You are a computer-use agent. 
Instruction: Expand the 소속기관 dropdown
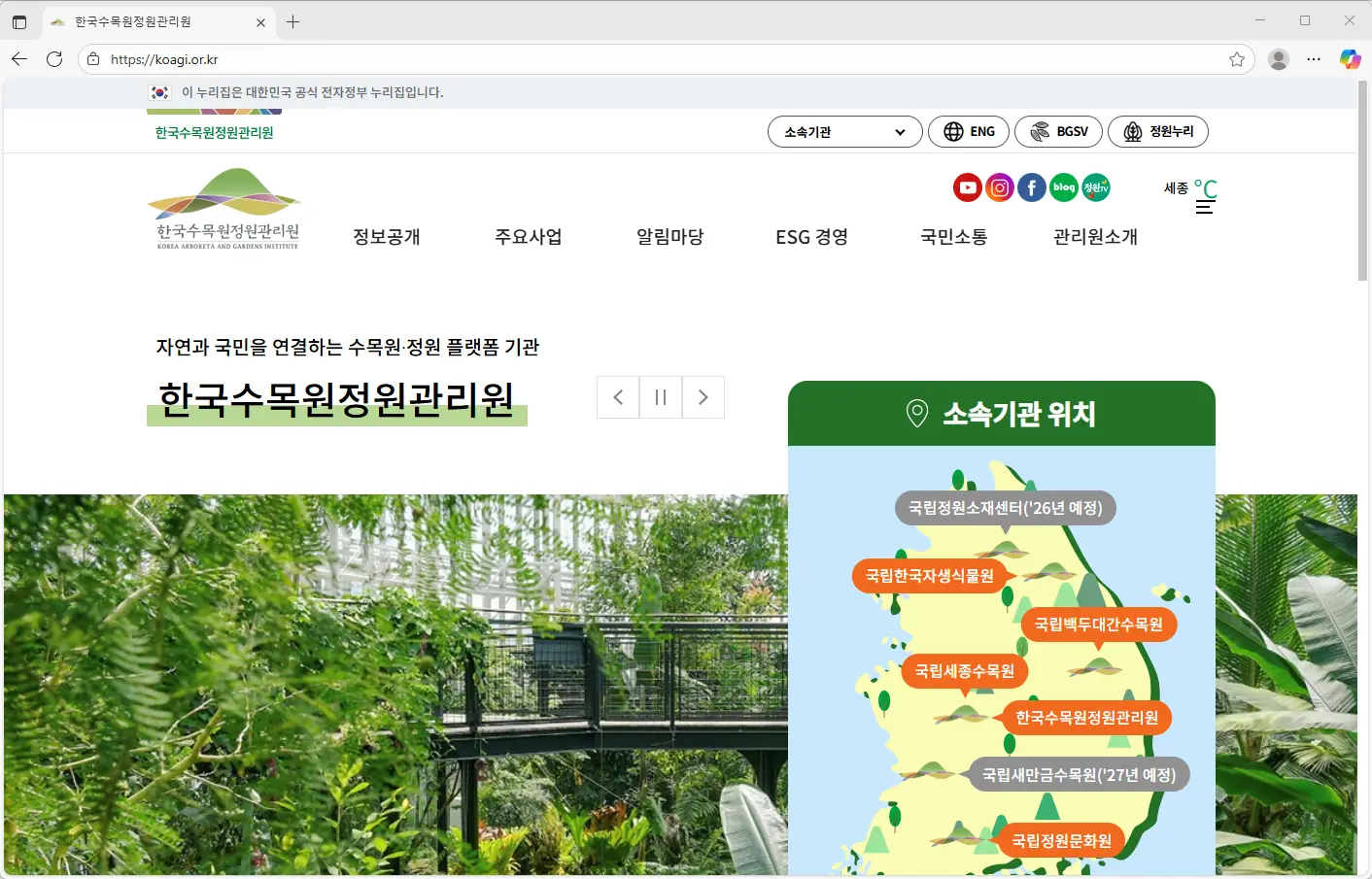click(843, 131)
